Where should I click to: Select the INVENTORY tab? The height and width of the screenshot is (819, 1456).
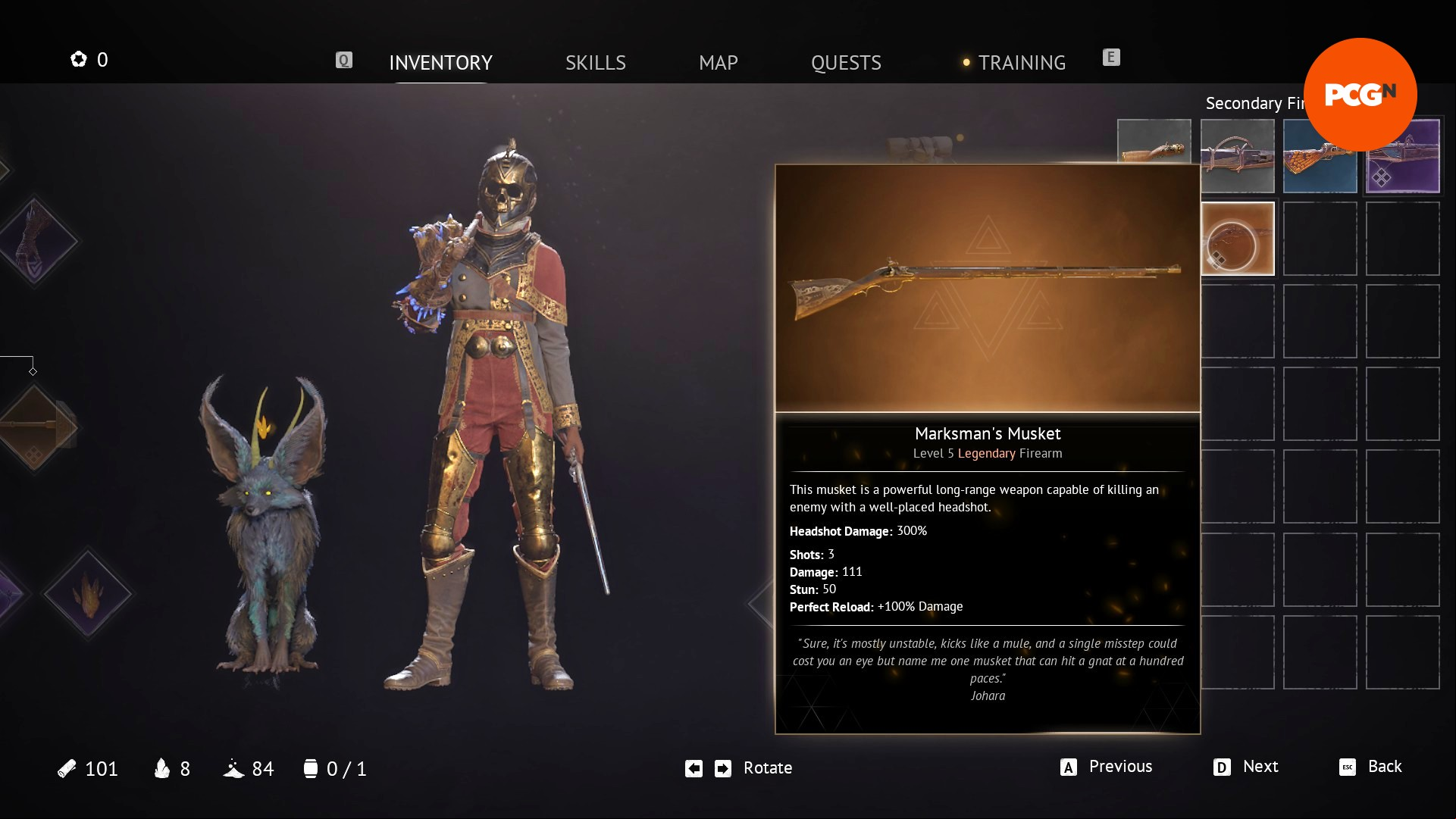[x=440, y=62]
